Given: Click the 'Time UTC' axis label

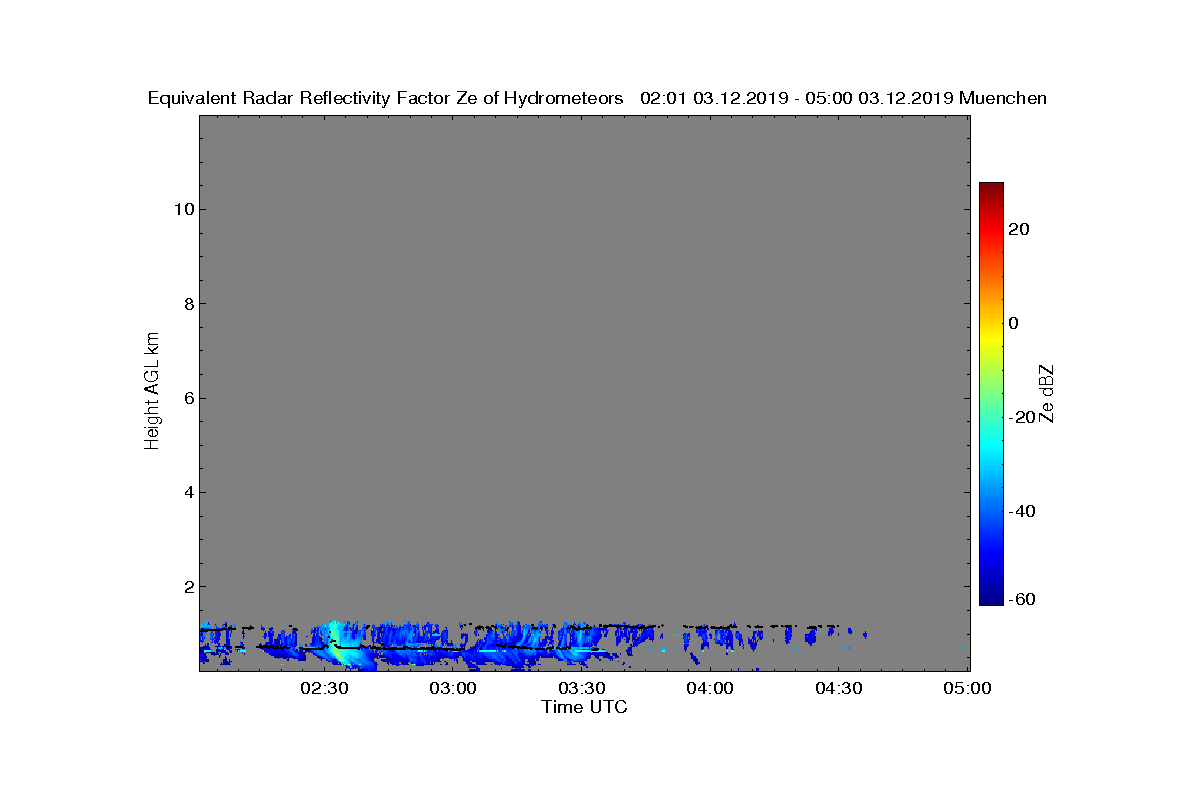Looking at the screenshot, I should click(585, 707).
